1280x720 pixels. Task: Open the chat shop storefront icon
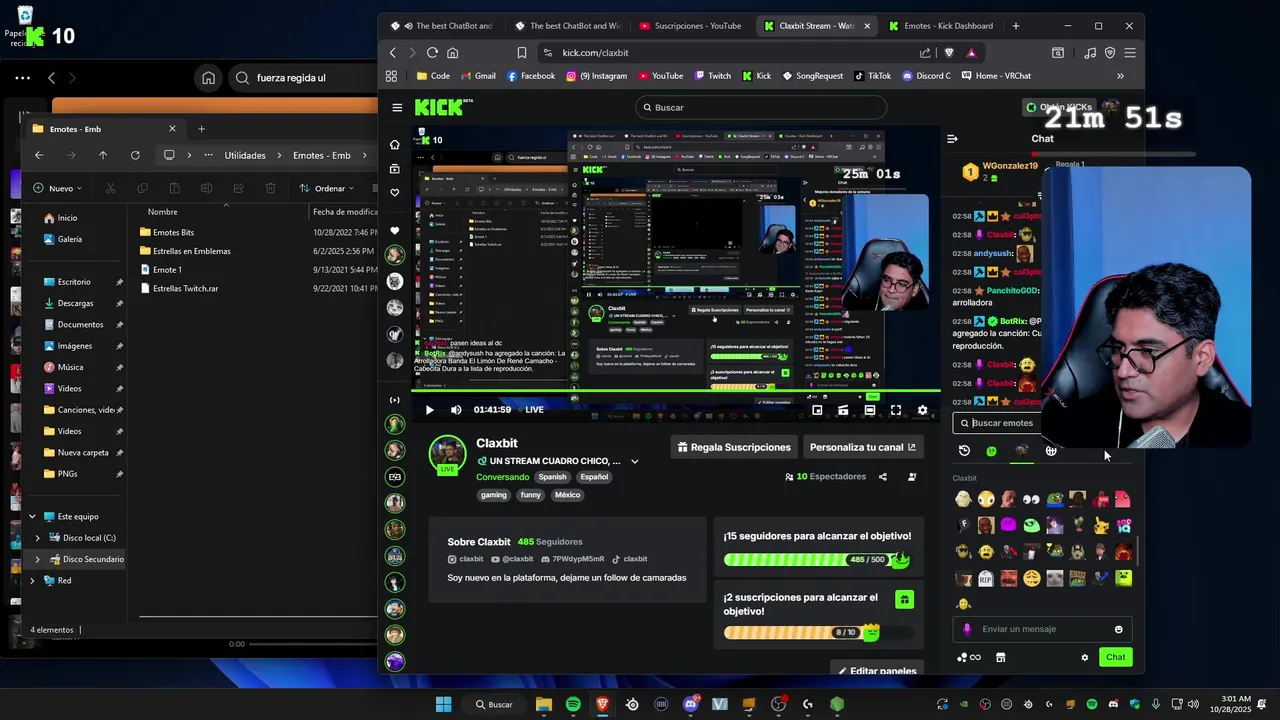1000,657
